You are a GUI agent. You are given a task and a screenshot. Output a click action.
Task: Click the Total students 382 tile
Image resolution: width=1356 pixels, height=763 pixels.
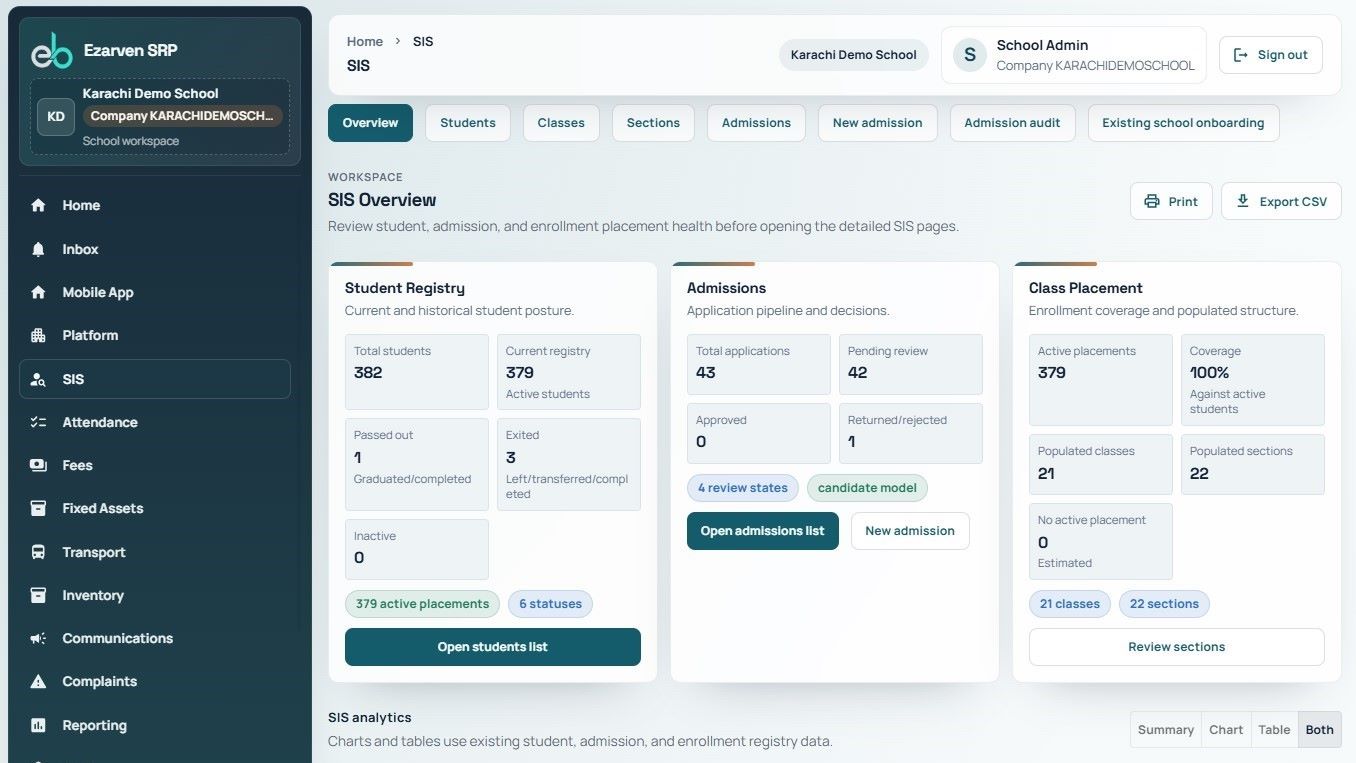(x=417, y=372)
